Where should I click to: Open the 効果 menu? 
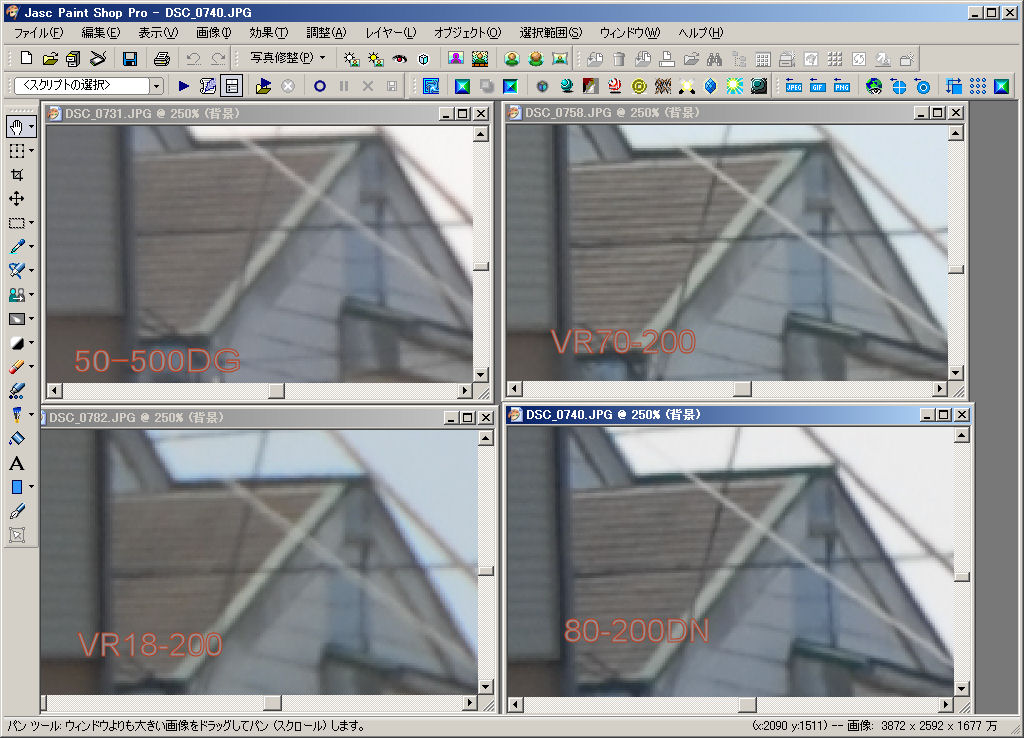(x=268, y=33)
